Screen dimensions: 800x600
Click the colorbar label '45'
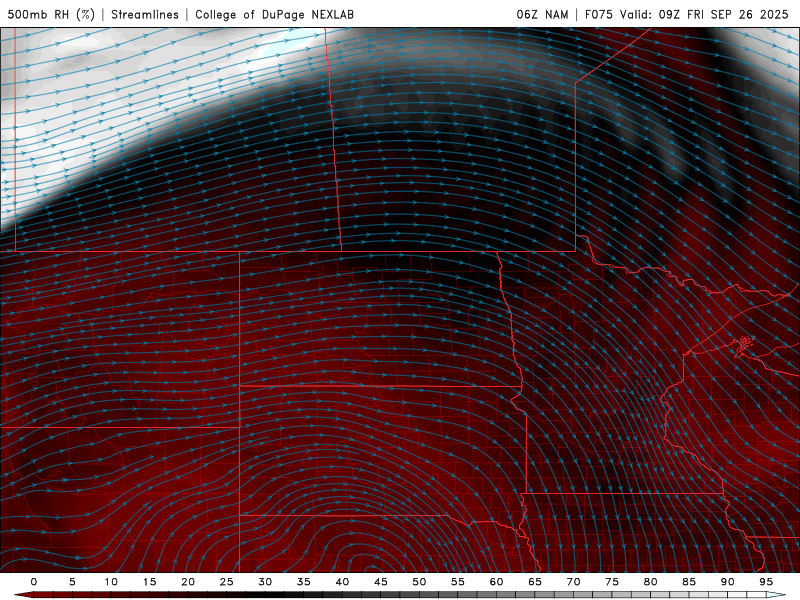pyautogui.click(x=381, y=582)
